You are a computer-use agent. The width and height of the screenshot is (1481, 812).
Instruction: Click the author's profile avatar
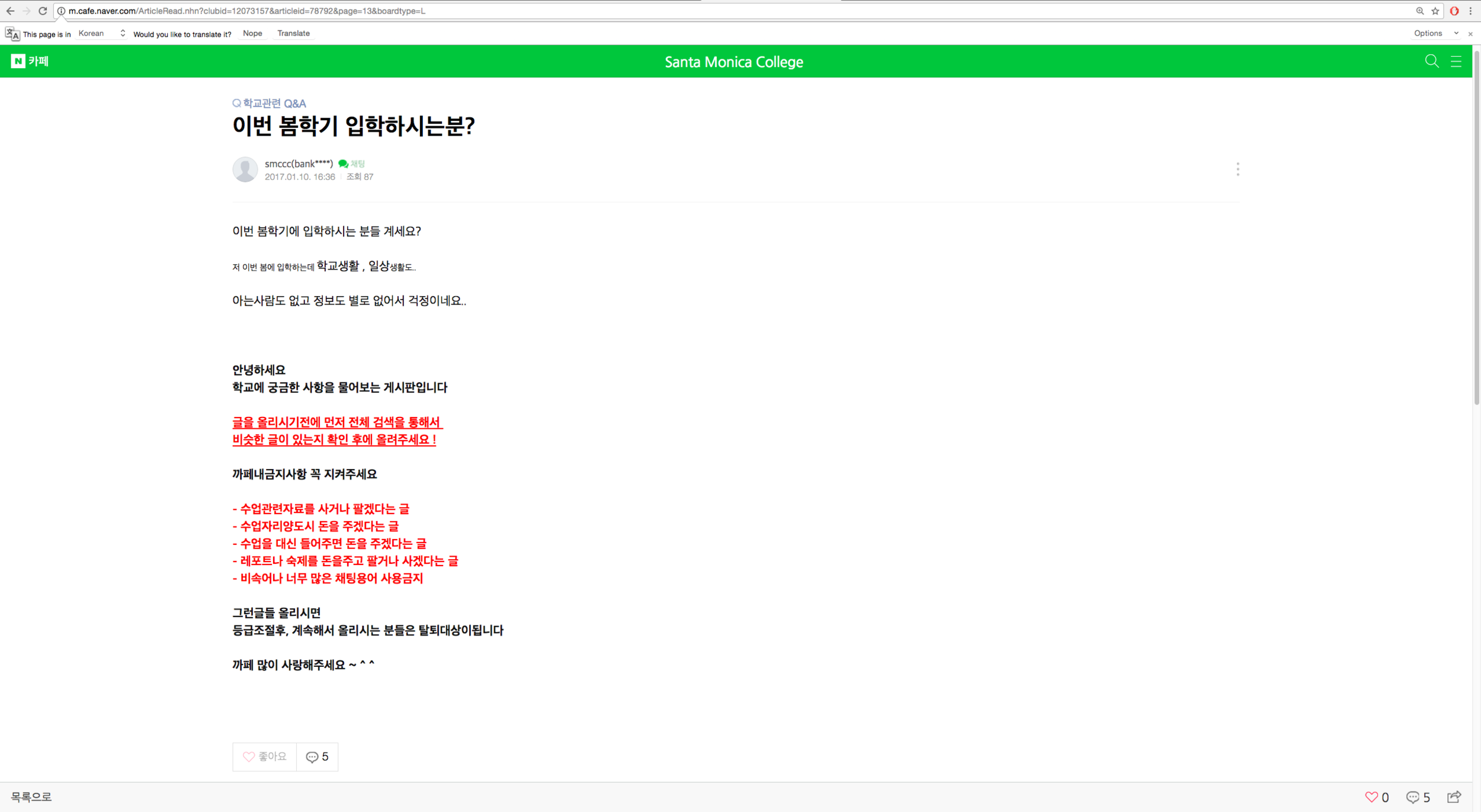(245, 169)
